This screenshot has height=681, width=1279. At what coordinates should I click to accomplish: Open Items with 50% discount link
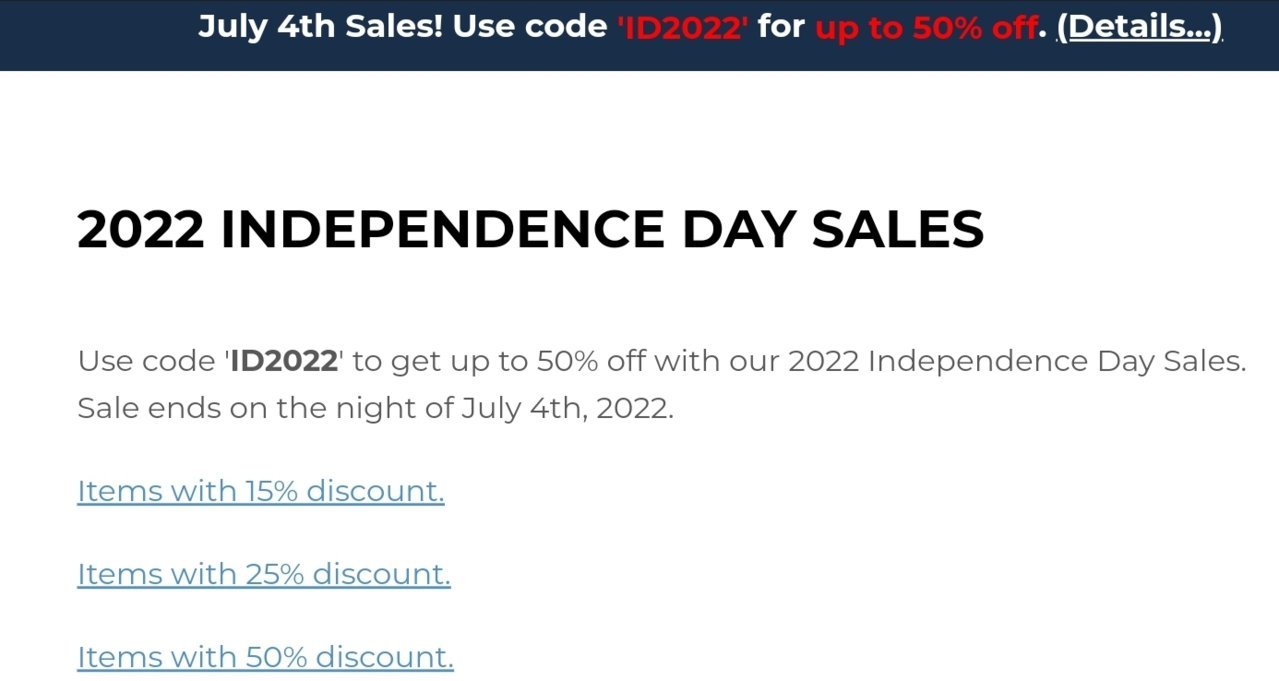tap(265, 657)
